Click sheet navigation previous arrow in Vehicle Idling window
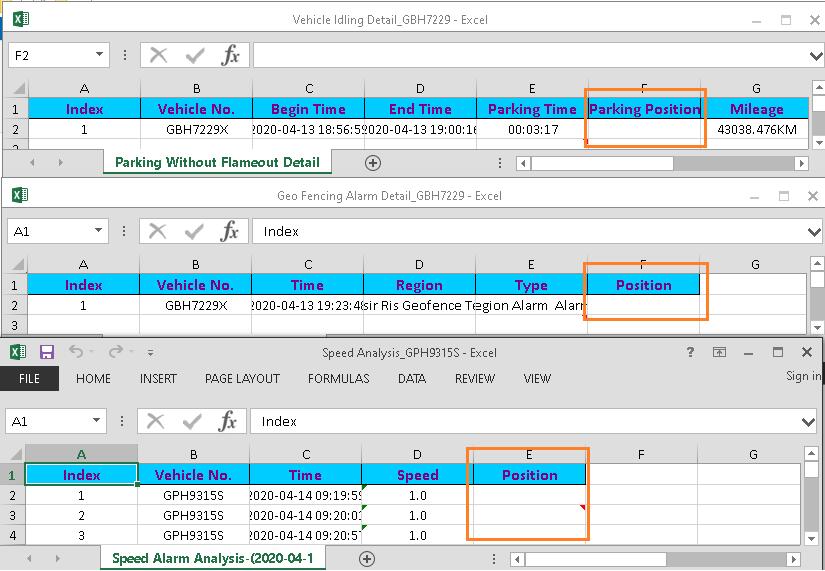Screen dimensions: 825x571 point(33,163)
